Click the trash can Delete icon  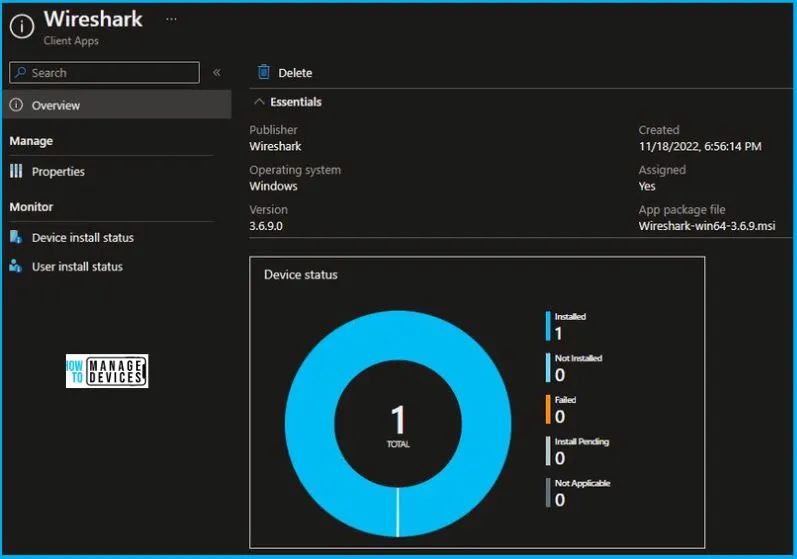point(264,72)
